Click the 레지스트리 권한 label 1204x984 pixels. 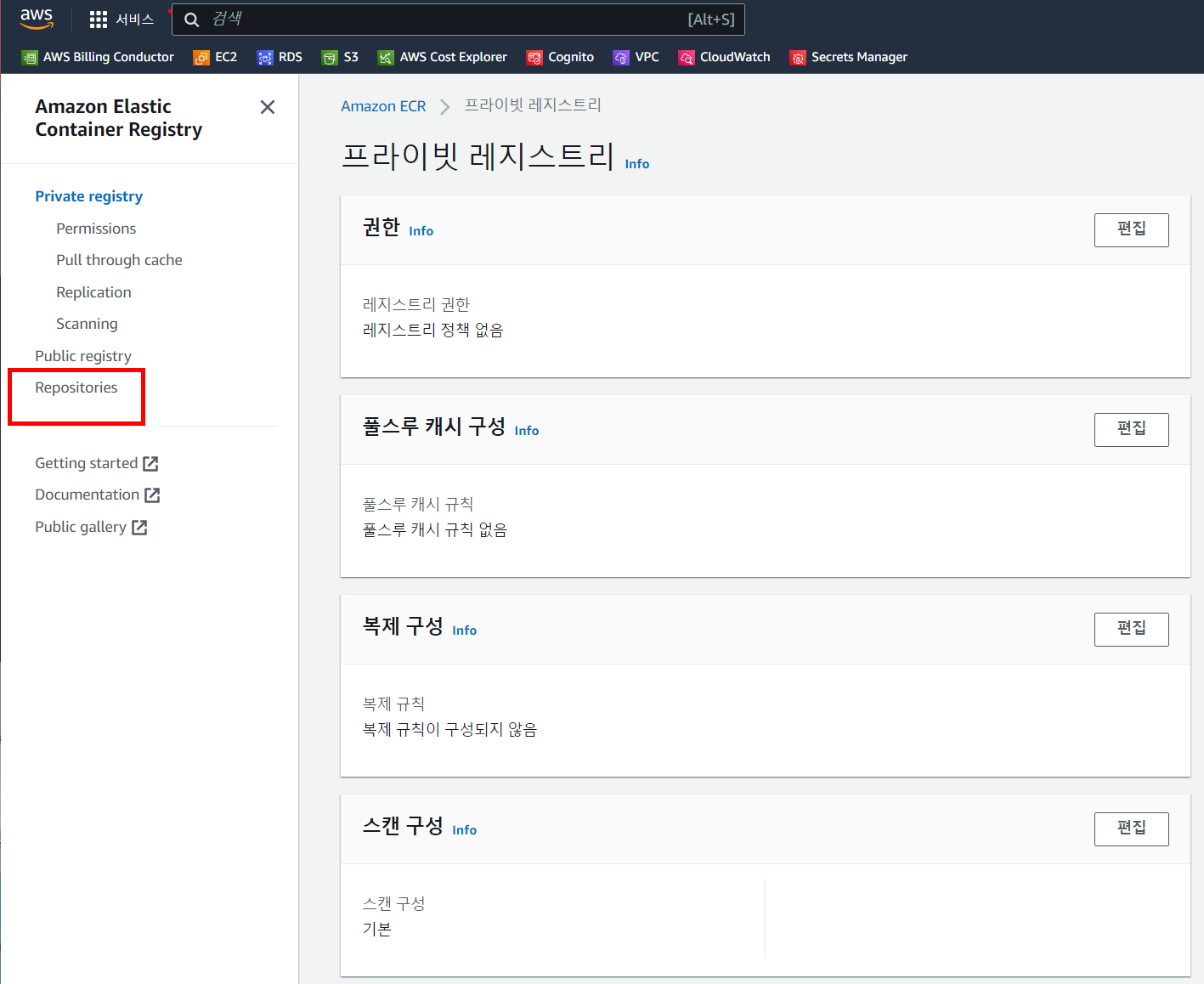point(416,304)
